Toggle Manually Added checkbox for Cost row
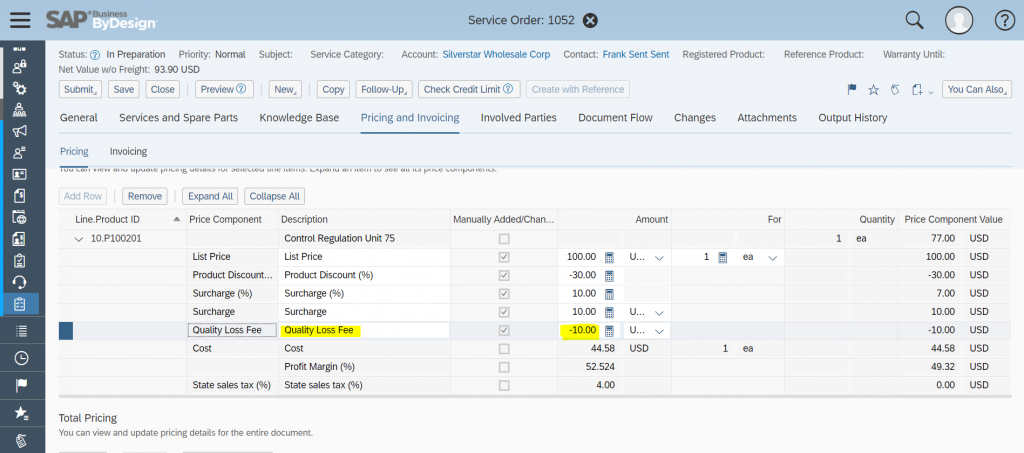Viewport: 1024px width, 453px height. pos(504,349)
